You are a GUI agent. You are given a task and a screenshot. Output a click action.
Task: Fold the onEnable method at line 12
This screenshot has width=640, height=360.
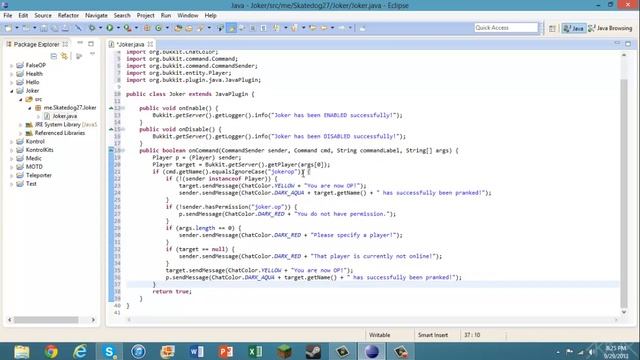124,108
